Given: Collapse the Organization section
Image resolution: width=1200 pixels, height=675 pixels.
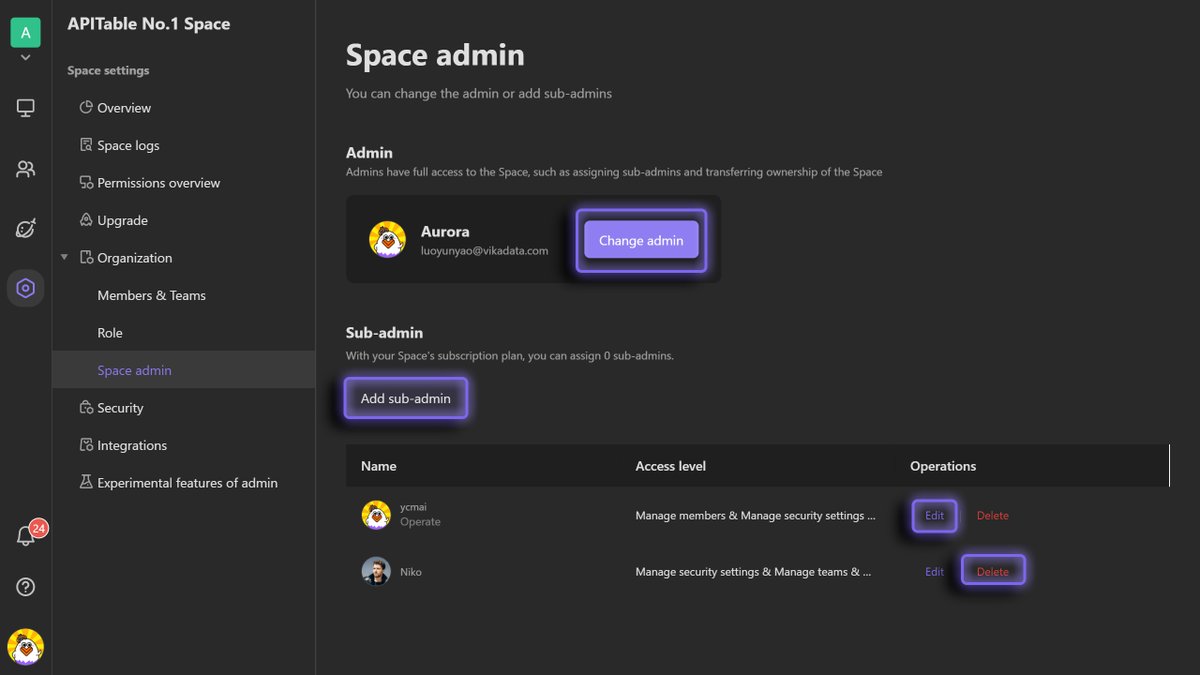Looking at the screenshot, I should pyautogui.click(x=64, y=256).
